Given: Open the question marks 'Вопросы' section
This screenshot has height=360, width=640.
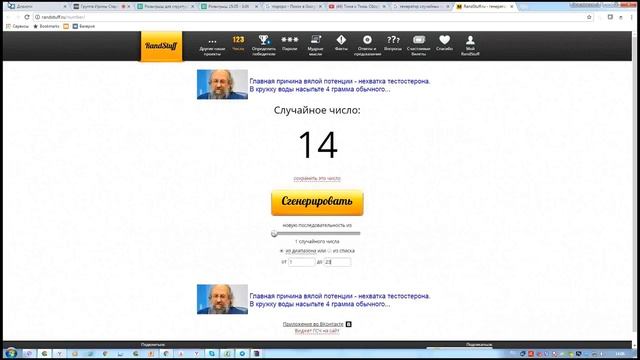Looking at the screenshot, I should point(393,43).
